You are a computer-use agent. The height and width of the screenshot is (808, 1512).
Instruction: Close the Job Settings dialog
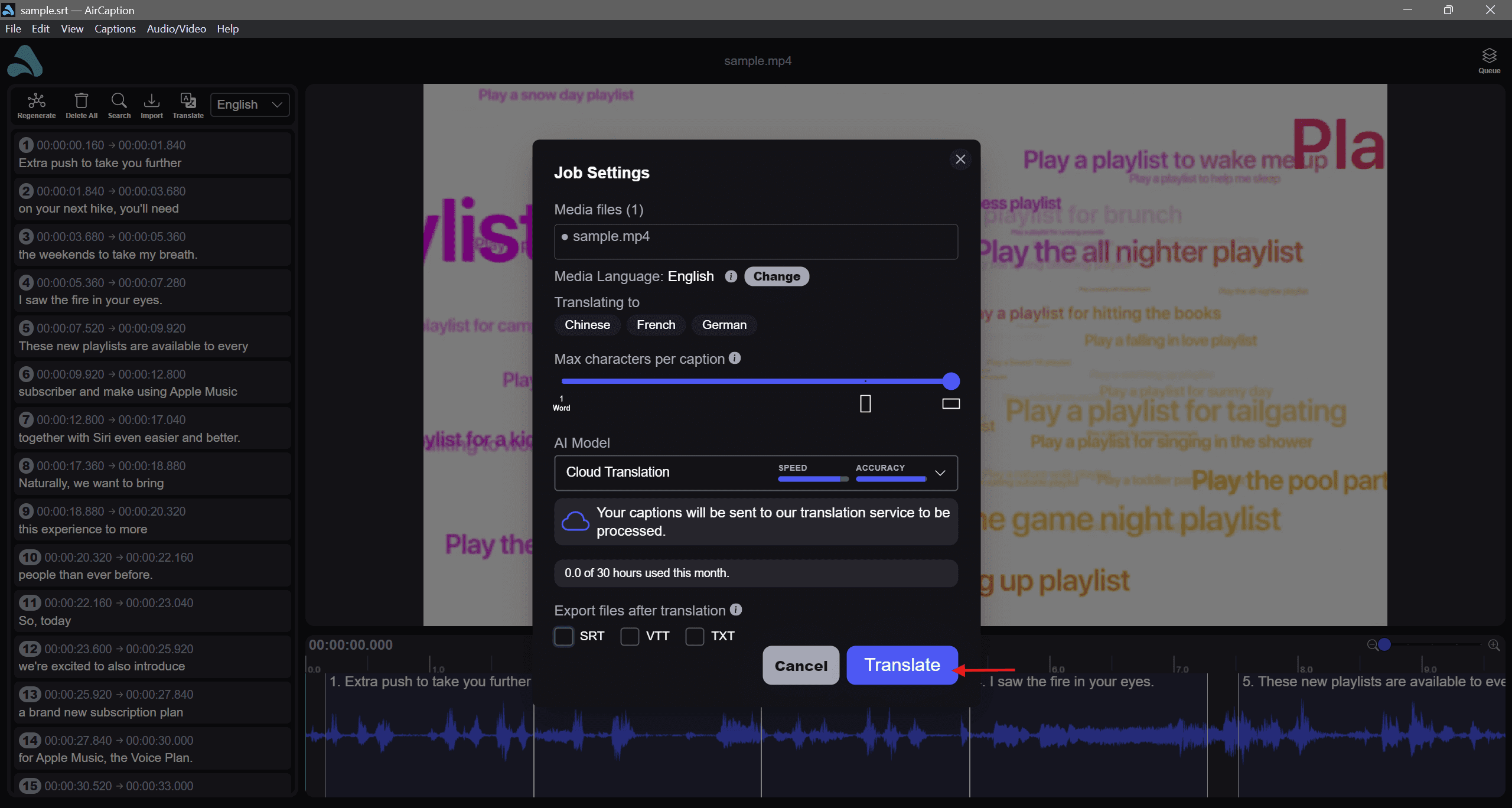(x=960, y=159)
